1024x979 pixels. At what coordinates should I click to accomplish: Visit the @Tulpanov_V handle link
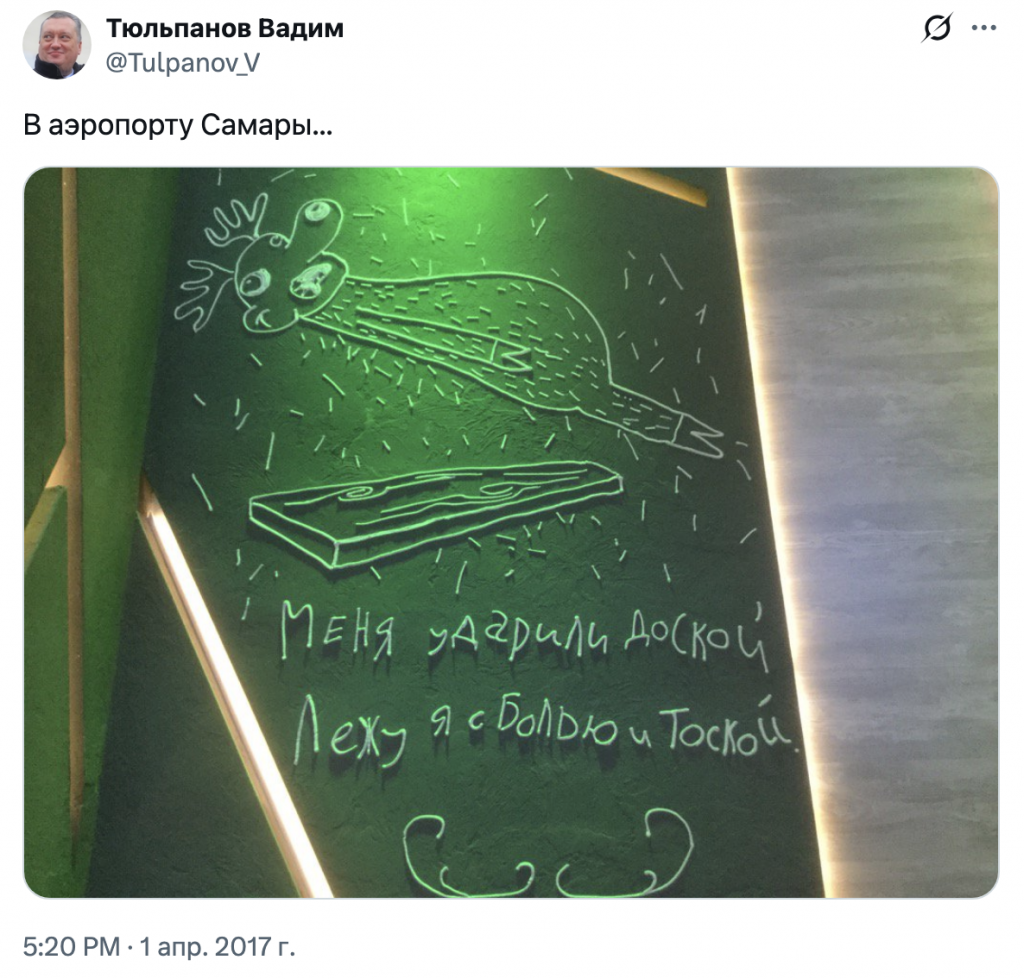[x=183, y=63]
